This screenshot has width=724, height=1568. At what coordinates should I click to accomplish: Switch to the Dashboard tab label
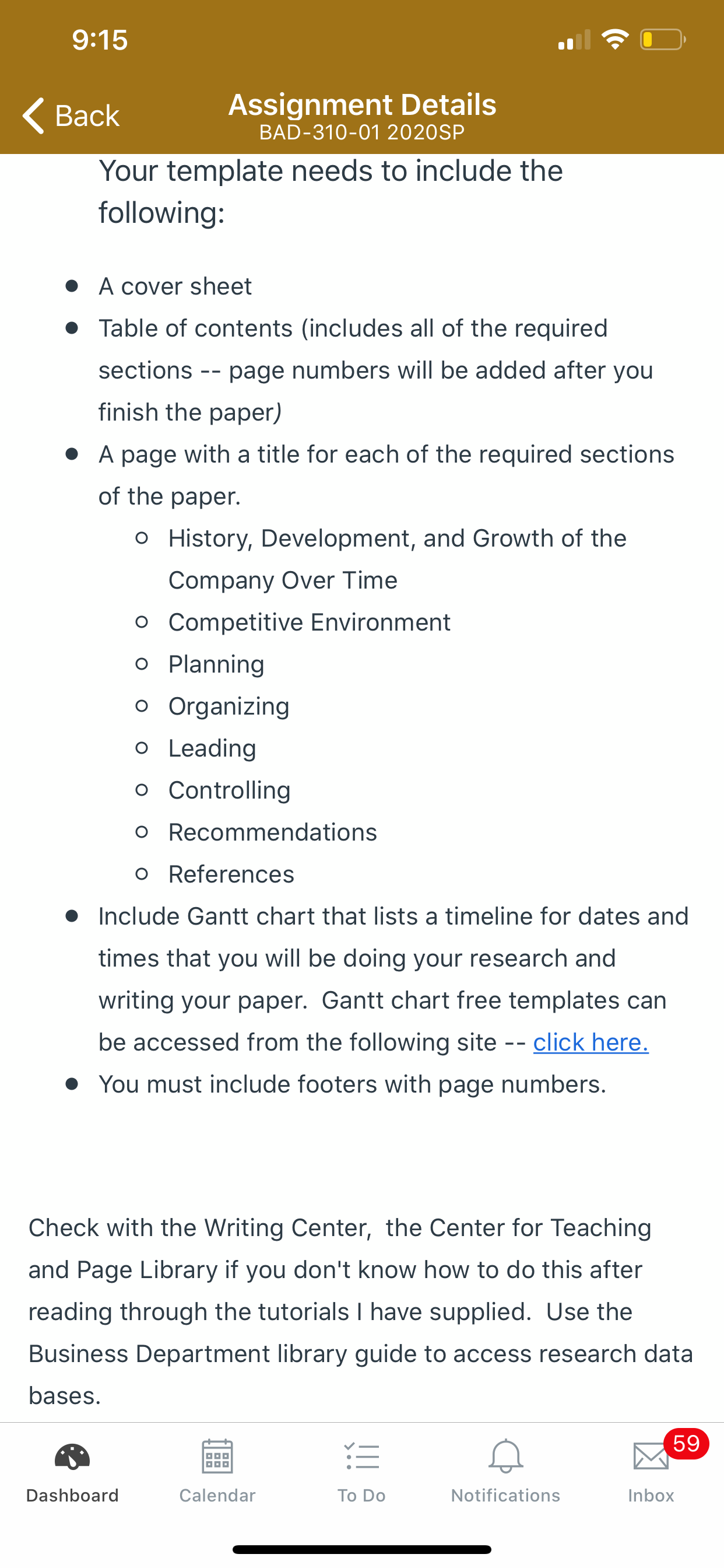72,1496
